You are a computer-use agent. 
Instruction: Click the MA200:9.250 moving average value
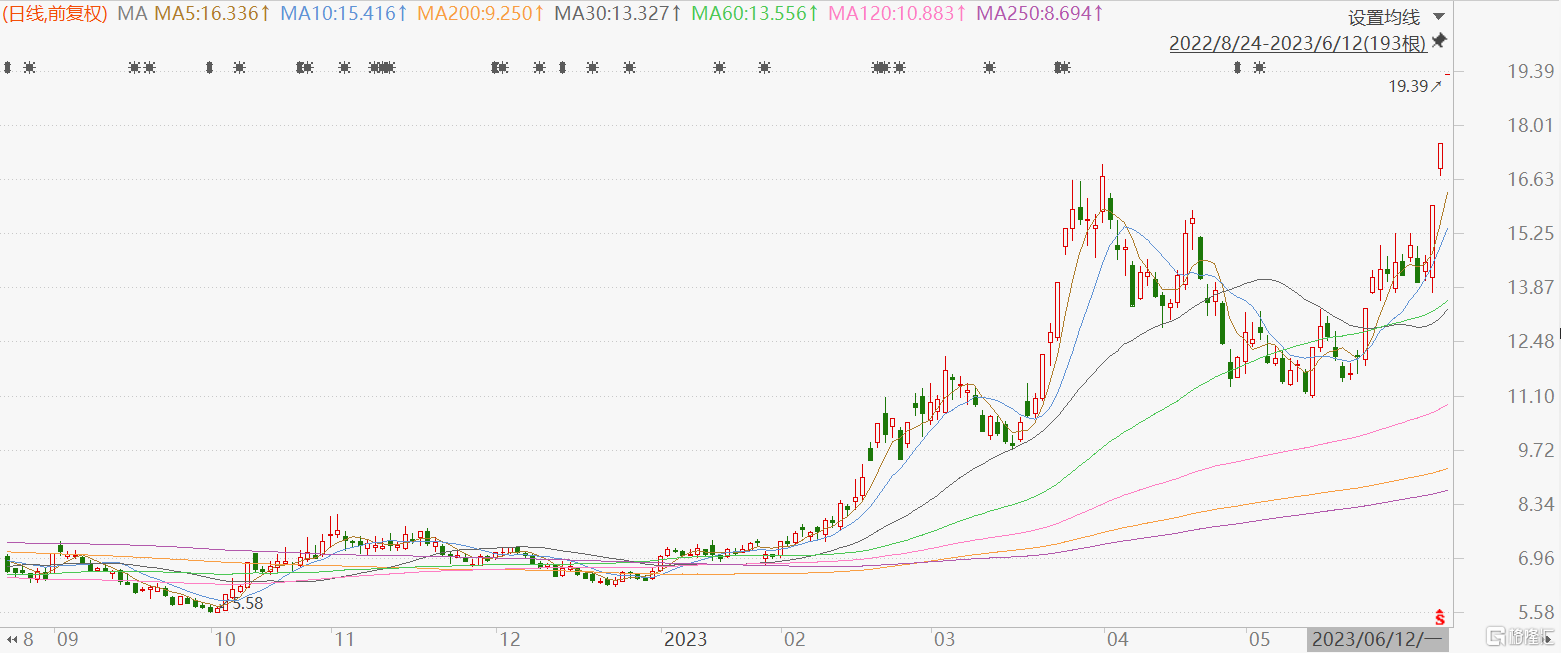[x=481, y=14]
